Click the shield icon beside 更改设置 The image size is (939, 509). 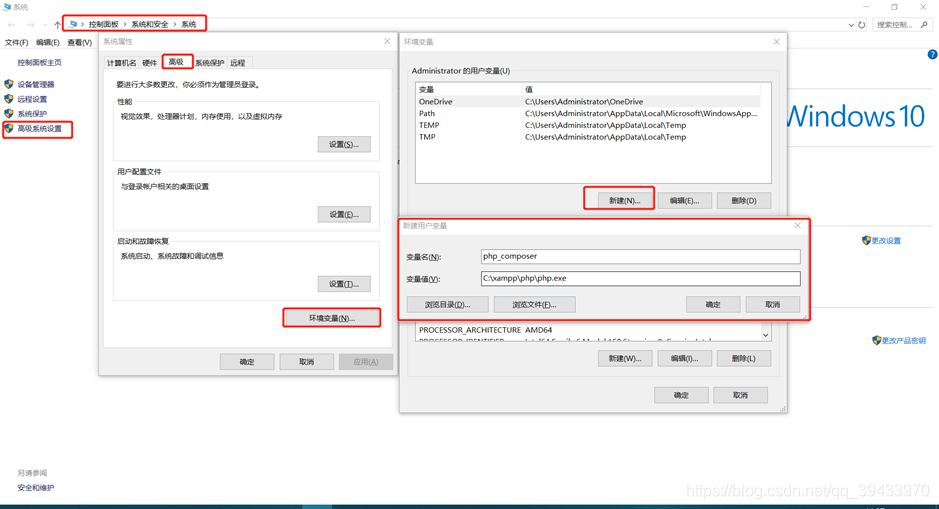click(x=866, y=240)
